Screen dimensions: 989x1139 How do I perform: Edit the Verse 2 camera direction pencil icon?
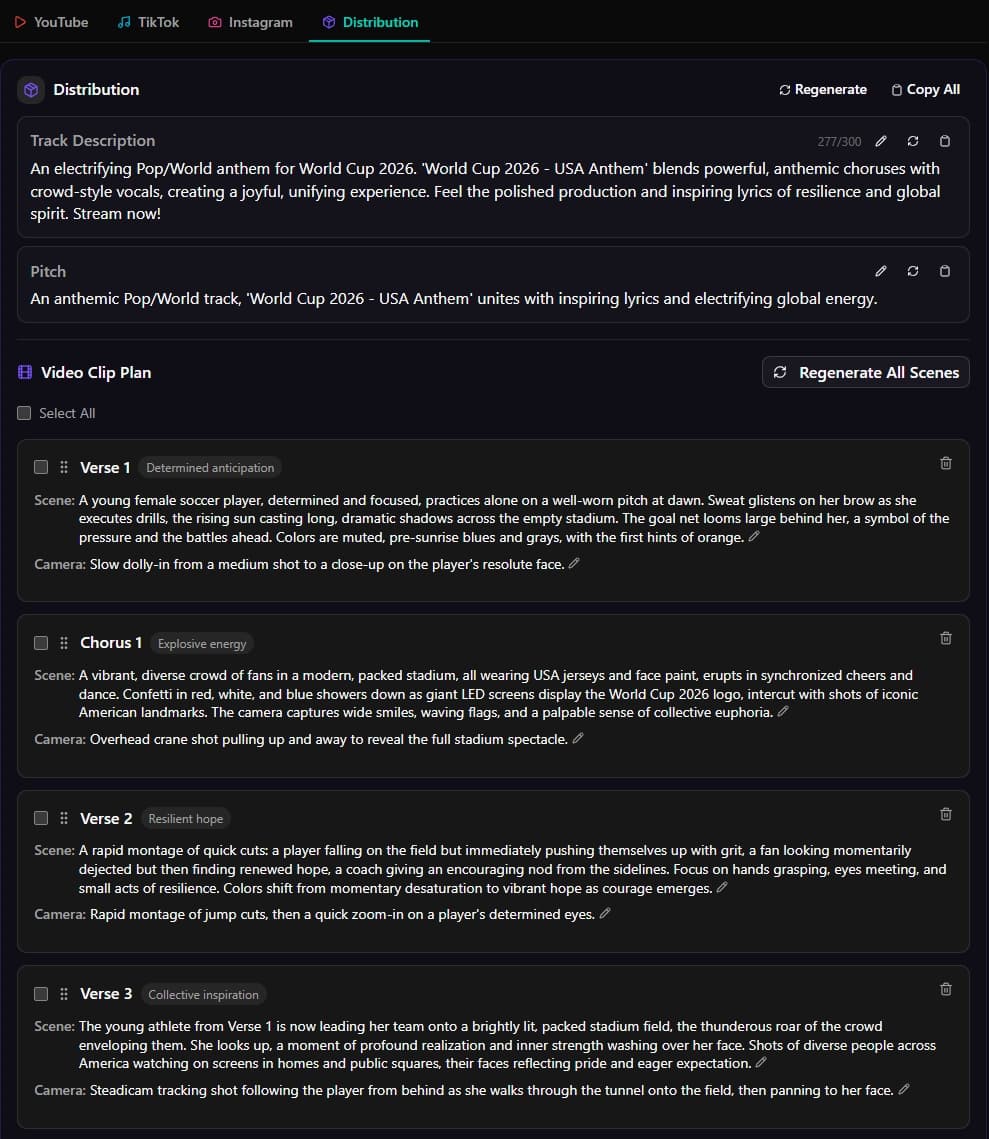[606, 913]
